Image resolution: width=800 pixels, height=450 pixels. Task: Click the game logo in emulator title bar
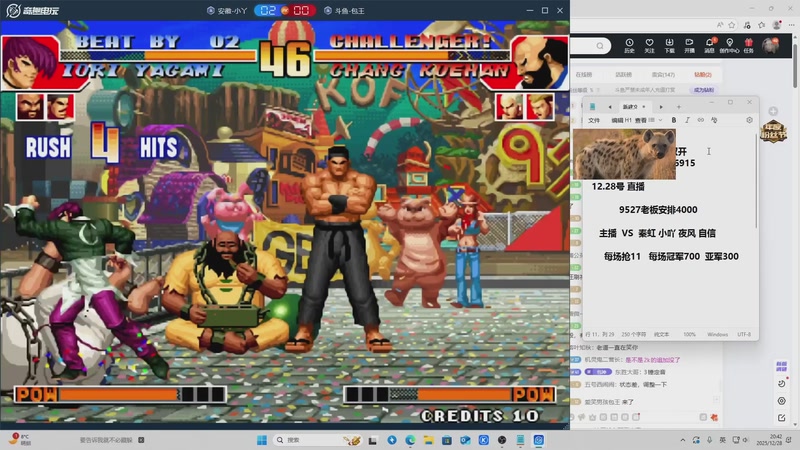click(32, 10)
